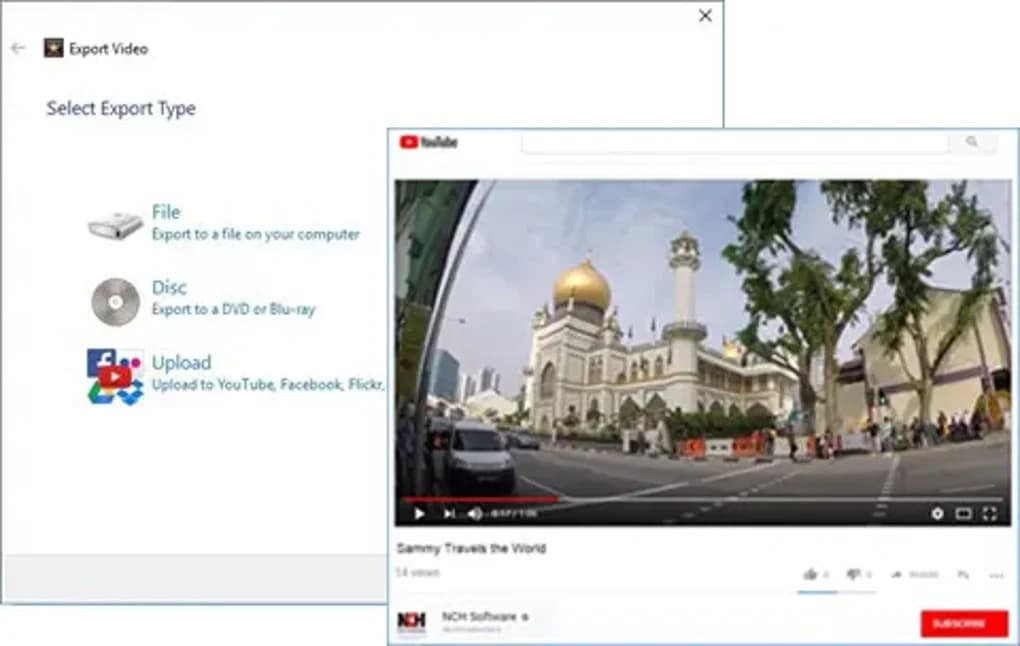
Task: Click the Export Video app logo icon
Action: click(x=53, y=48)
